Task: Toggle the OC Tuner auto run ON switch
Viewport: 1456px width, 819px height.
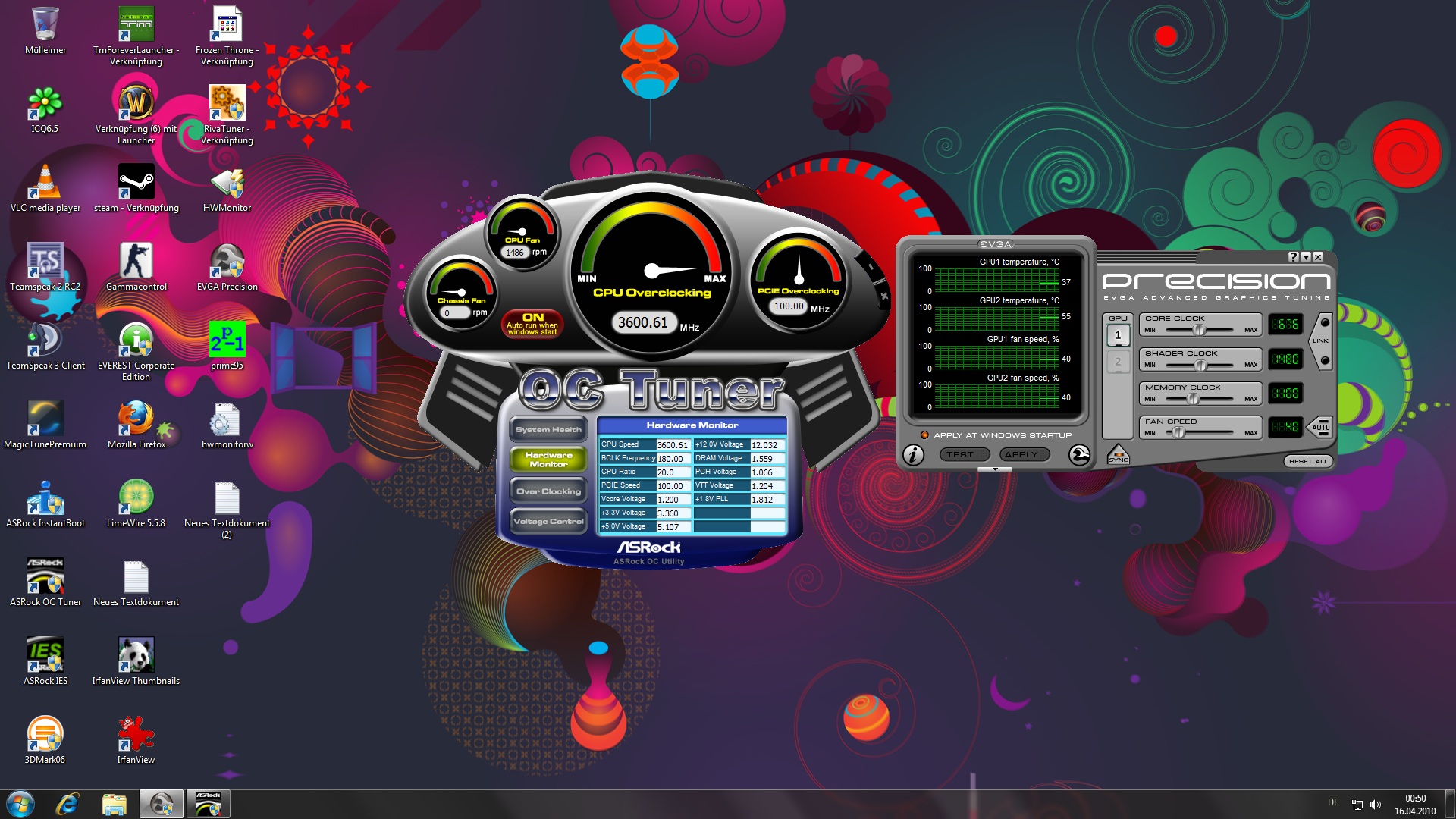Action: 532,324
